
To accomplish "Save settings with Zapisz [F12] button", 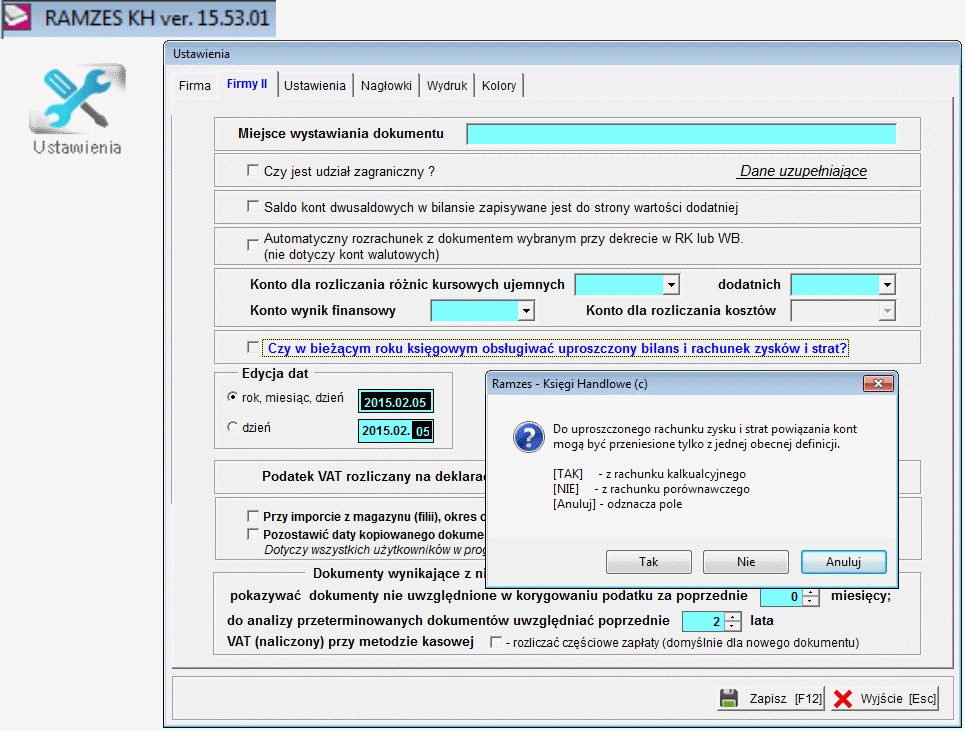I will tap(771, 698).
